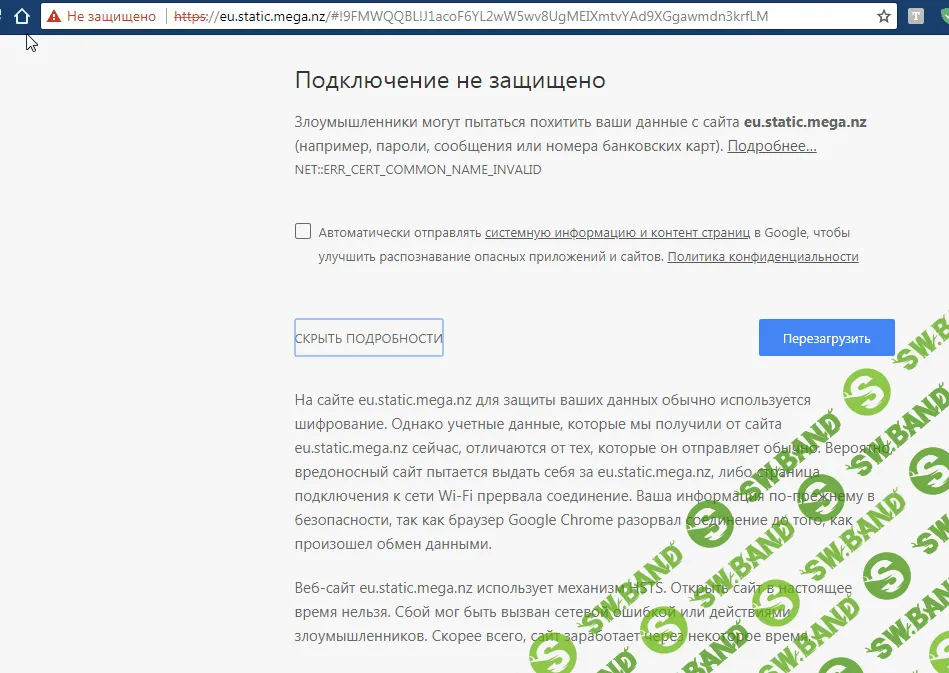Click the 'Подключение не защищено' heading
The width and height of the screenshot is (949, 673).
[x=450, y=80]
